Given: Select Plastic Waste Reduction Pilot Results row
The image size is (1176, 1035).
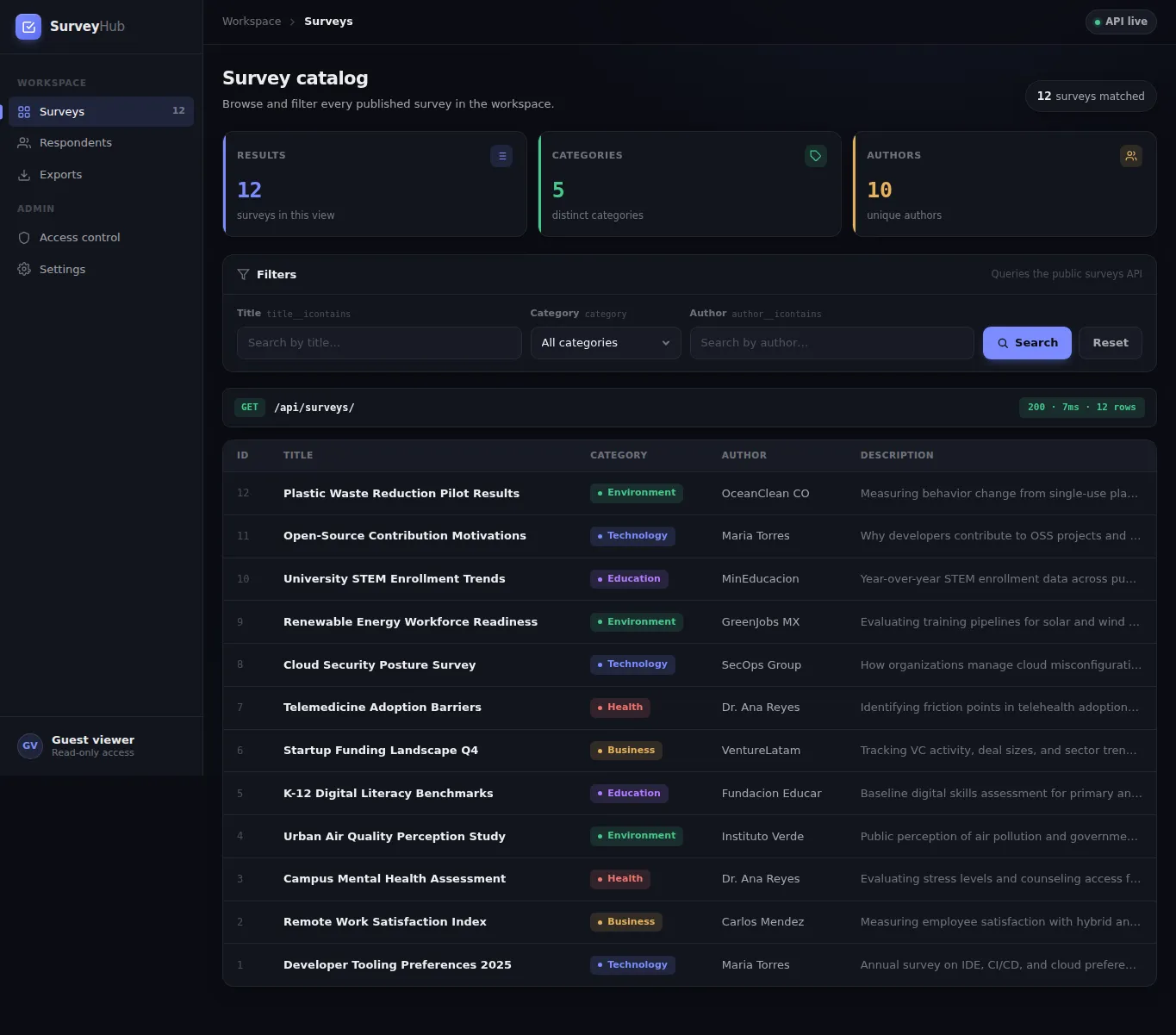Looking at the screenshot, I should 689,494.
